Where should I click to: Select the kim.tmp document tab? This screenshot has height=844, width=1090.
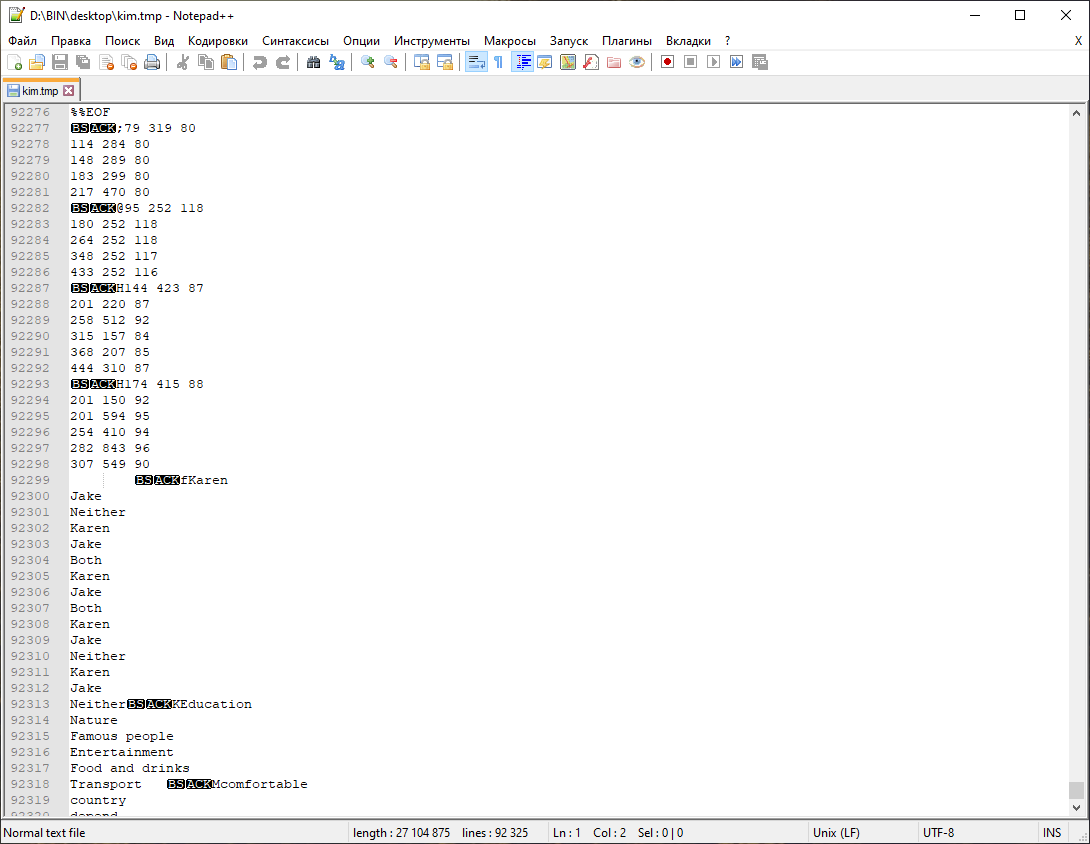click(40, 90)
